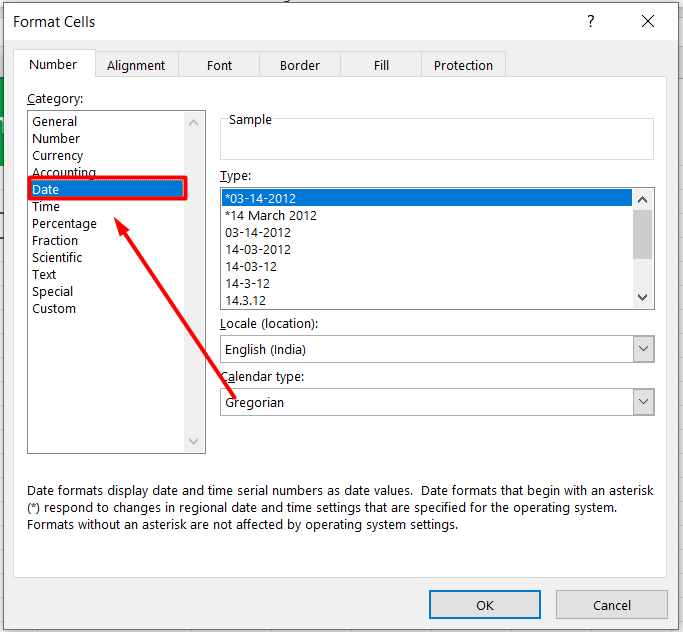Click the Category list scroll up arrow

point(194,123)
